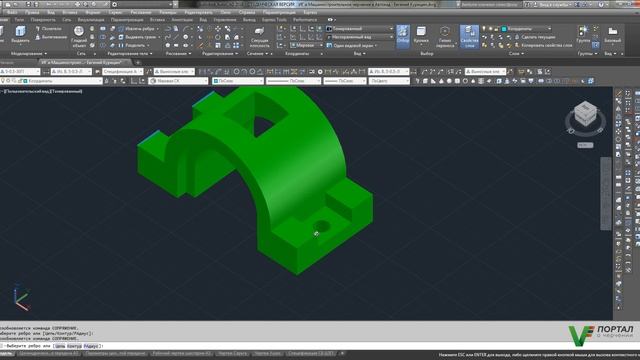Click the keyword search field in title bar
Screen dimensions: 640x360
point(491,4)
